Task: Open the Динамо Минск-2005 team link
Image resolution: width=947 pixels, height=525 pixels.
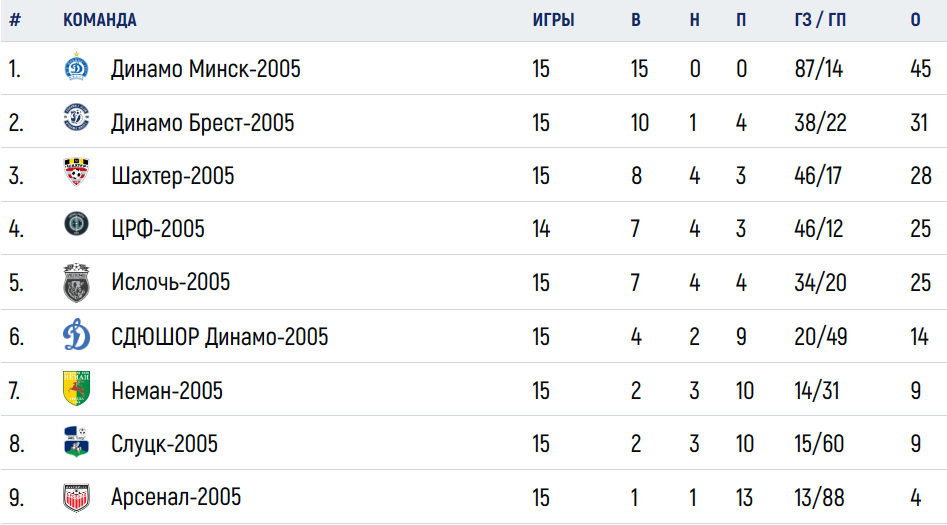Action: click(x=205, y=69)
